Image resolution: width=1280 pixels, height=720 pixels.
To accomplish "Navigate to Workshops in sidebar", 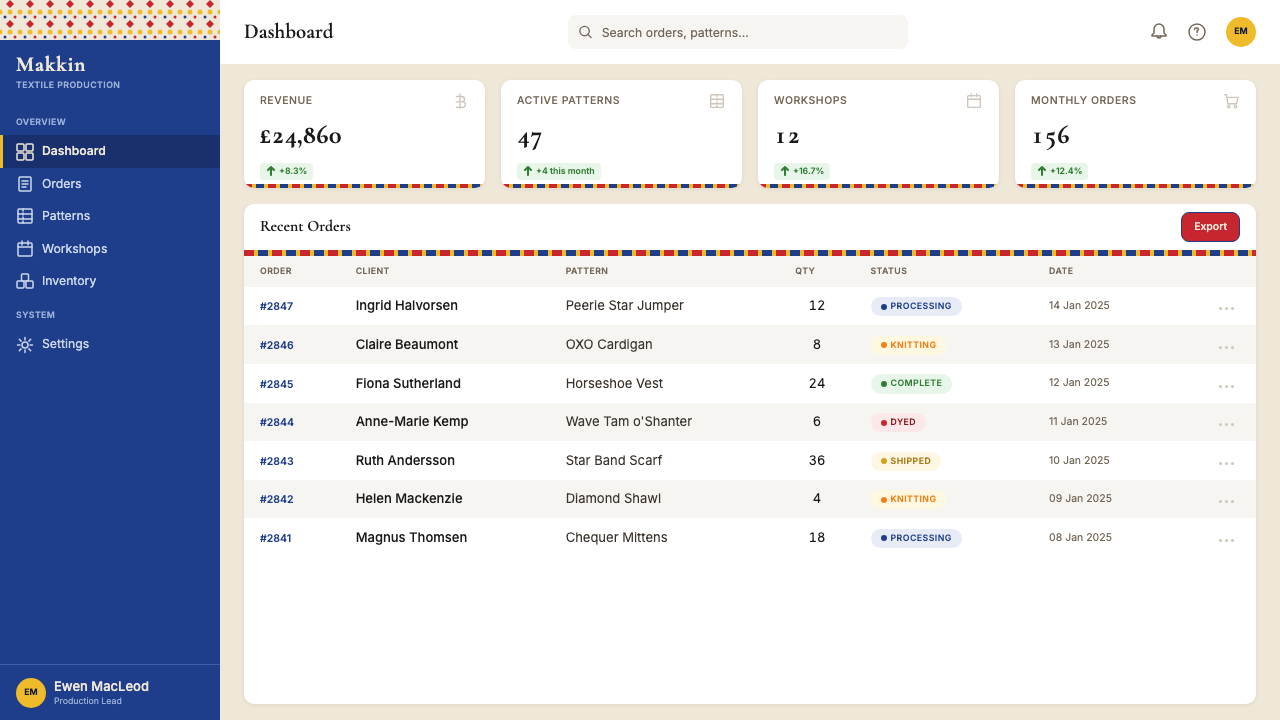I will pos(110,249).
